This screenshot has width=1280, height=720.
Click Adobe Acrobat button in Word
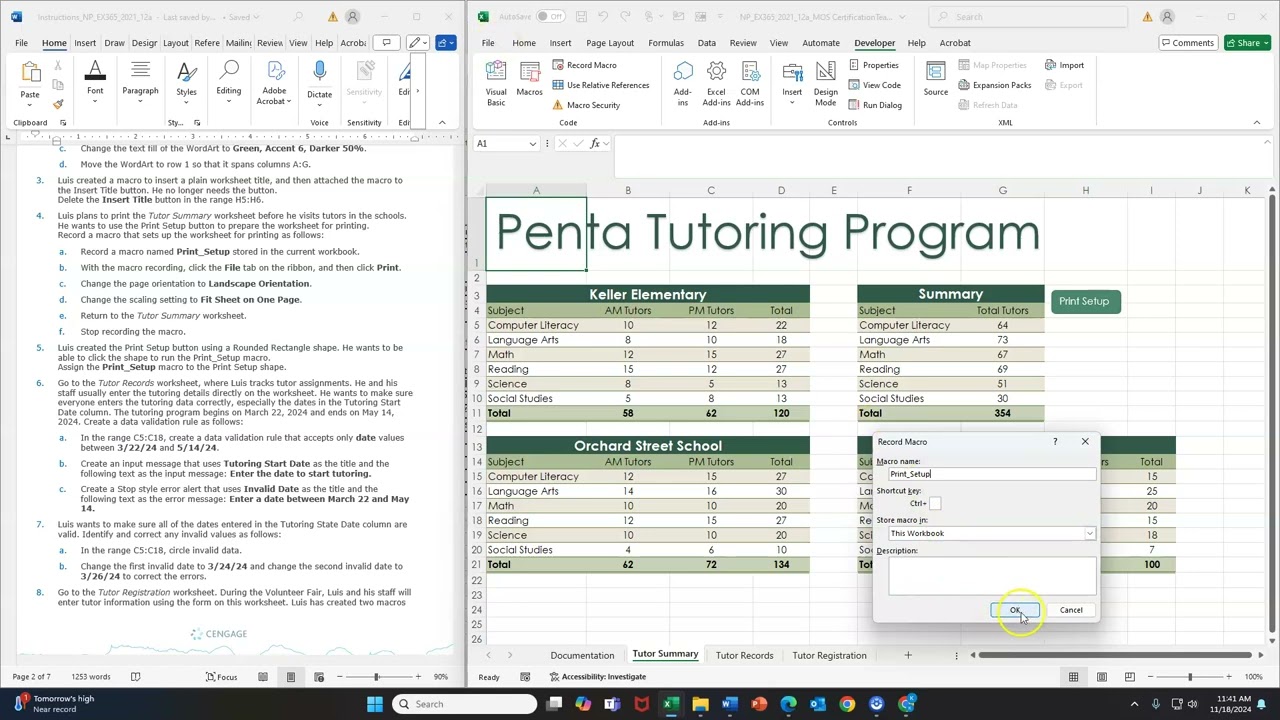tap(274, 82)
